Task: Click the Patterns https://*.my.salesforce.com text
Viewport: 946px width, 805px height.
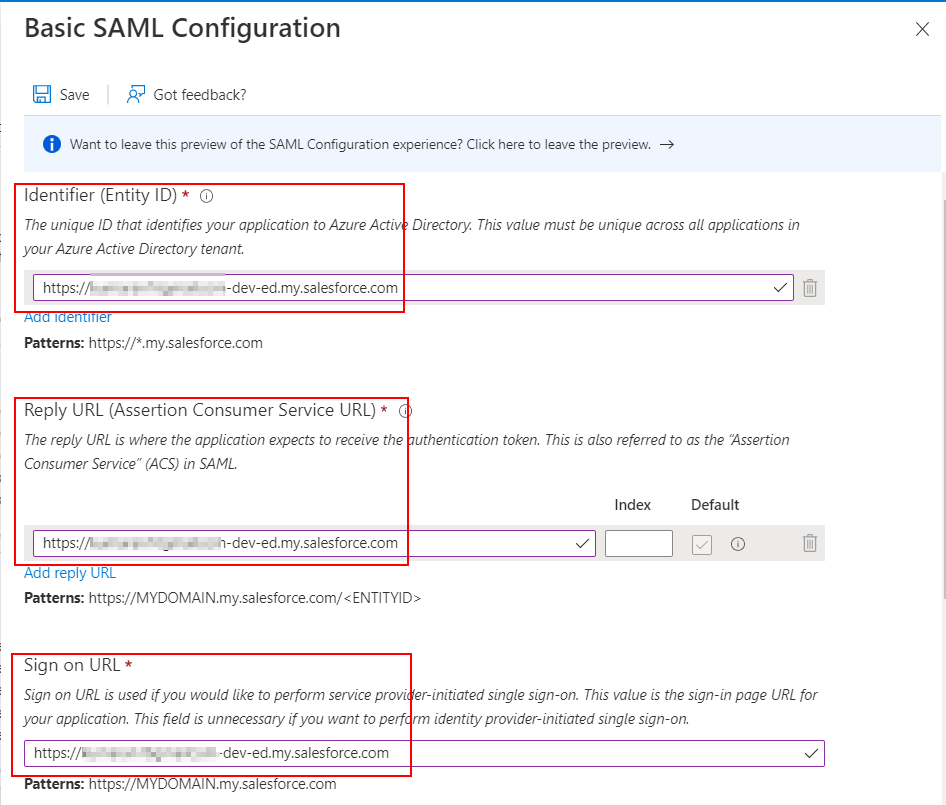Action: click(x=144, y=343)
